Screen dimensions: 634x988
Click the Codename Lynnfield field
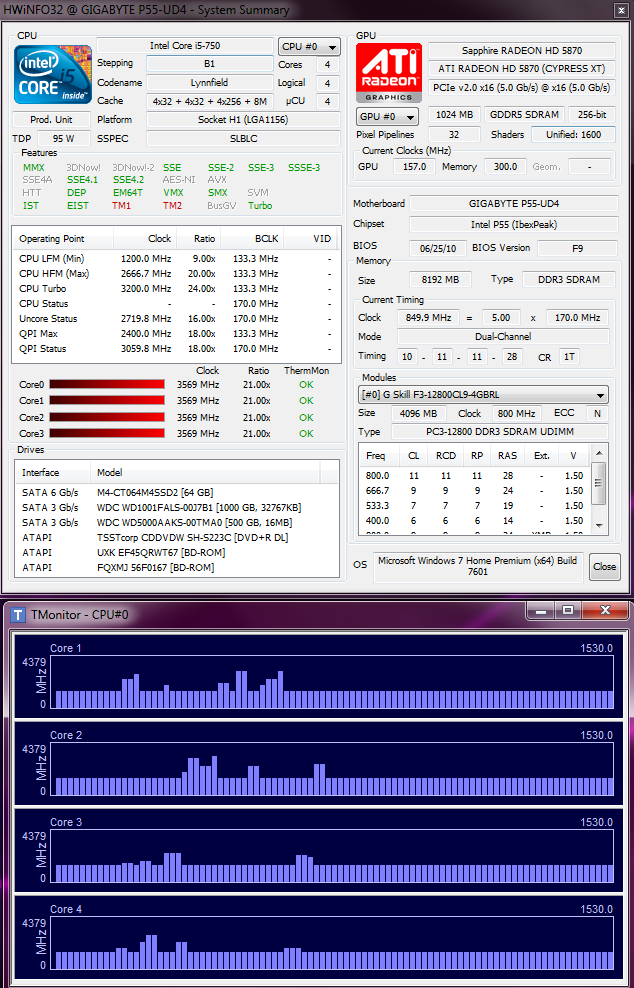pos(210,83)
